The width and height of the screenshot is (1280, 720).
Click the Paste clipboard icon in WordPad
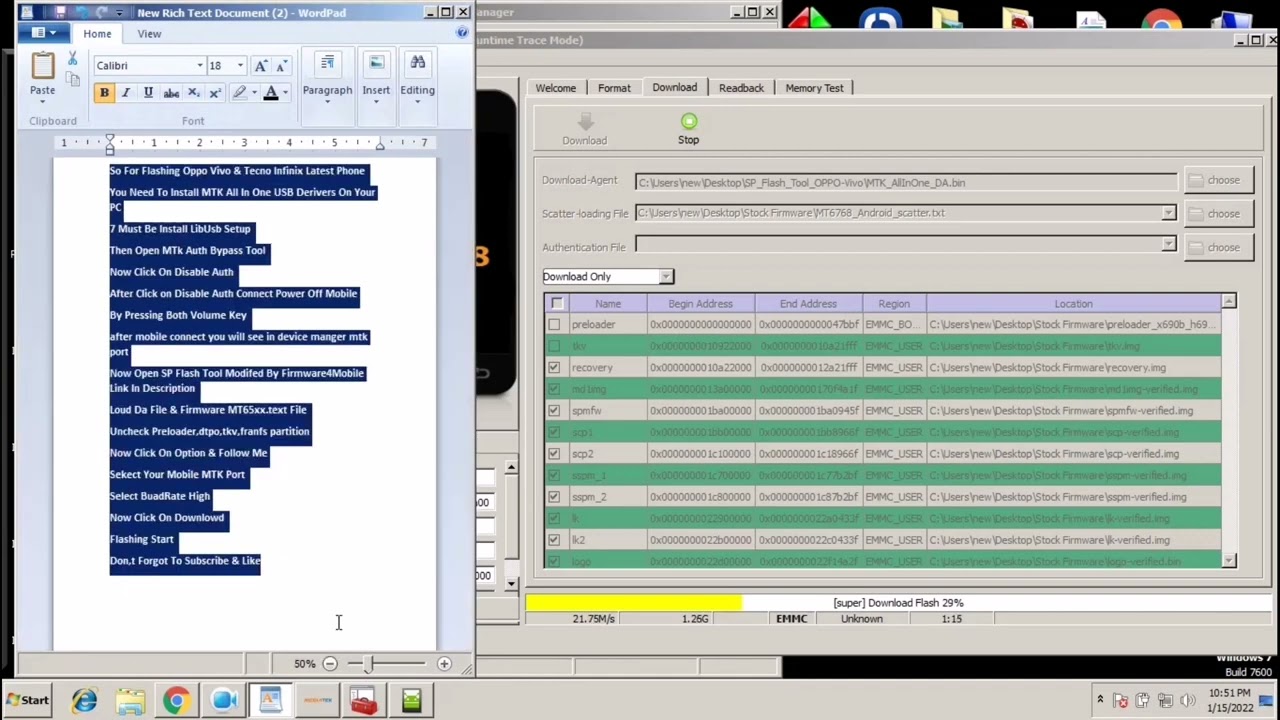tap(42, 67)
